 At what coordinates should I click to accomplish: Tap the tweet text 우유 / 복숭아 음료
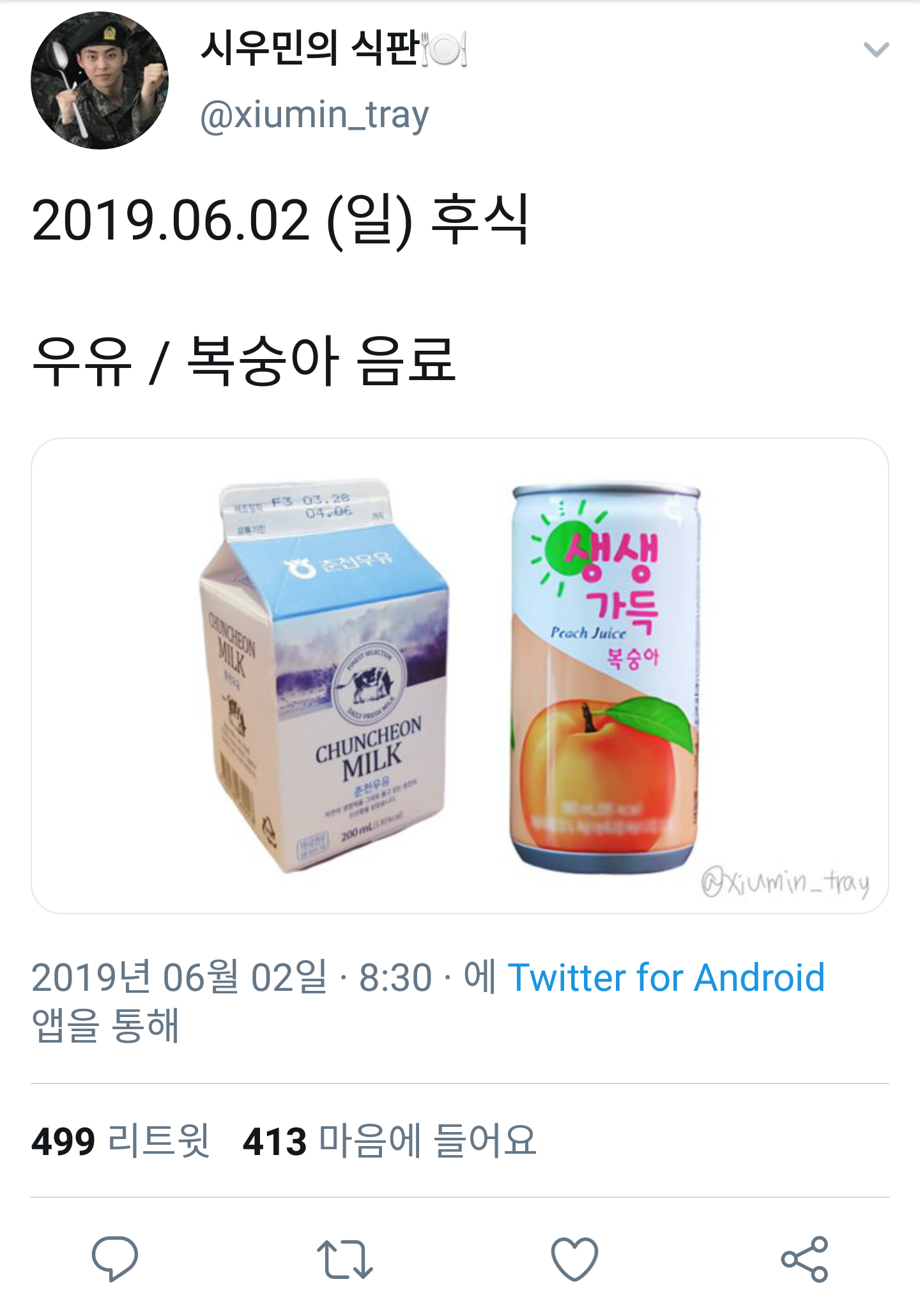pyautogui.click(x=243, y=362)
